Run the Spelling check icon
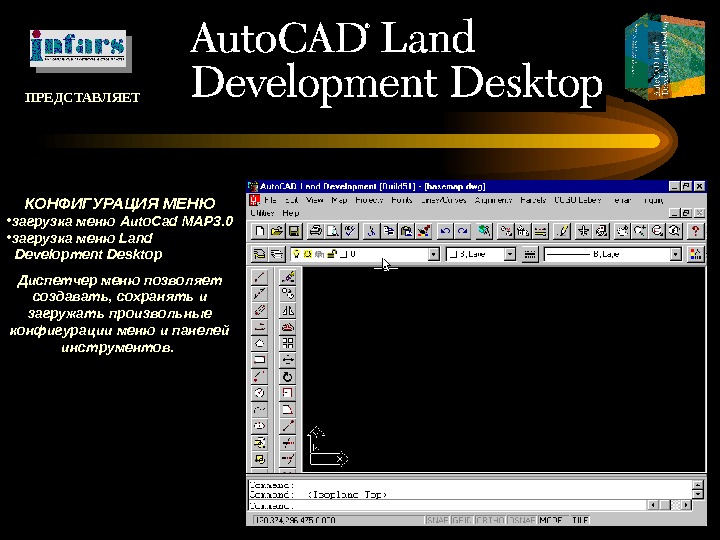Screen dimensions: 720x540 (x=350, y=231)
